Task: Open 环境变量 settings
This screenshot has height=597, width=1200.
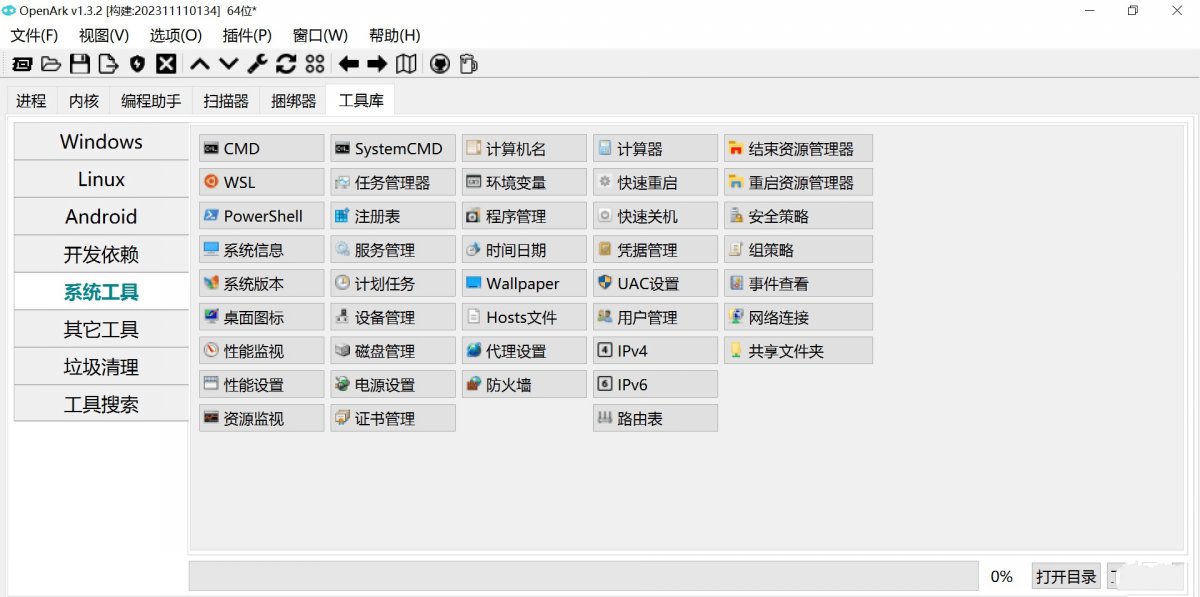Action: 524,182
